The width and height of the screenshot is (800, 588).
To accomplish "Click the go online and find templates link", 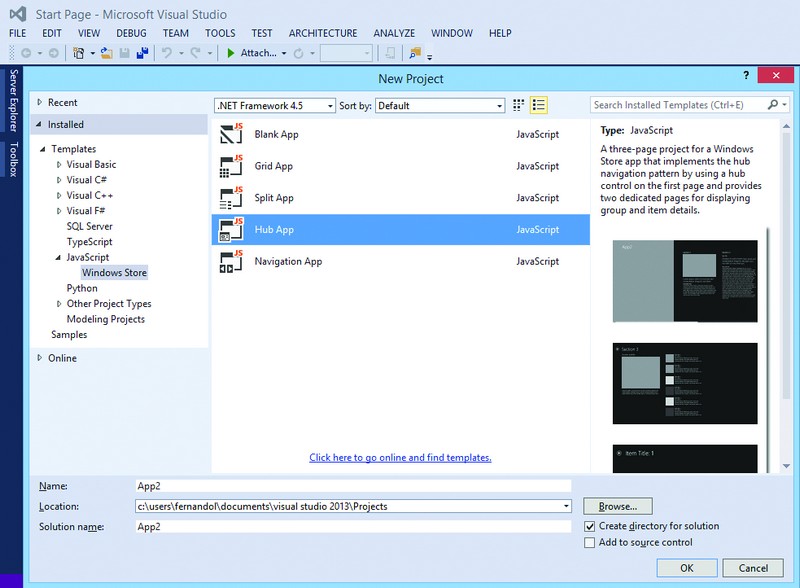I will 400,457.
